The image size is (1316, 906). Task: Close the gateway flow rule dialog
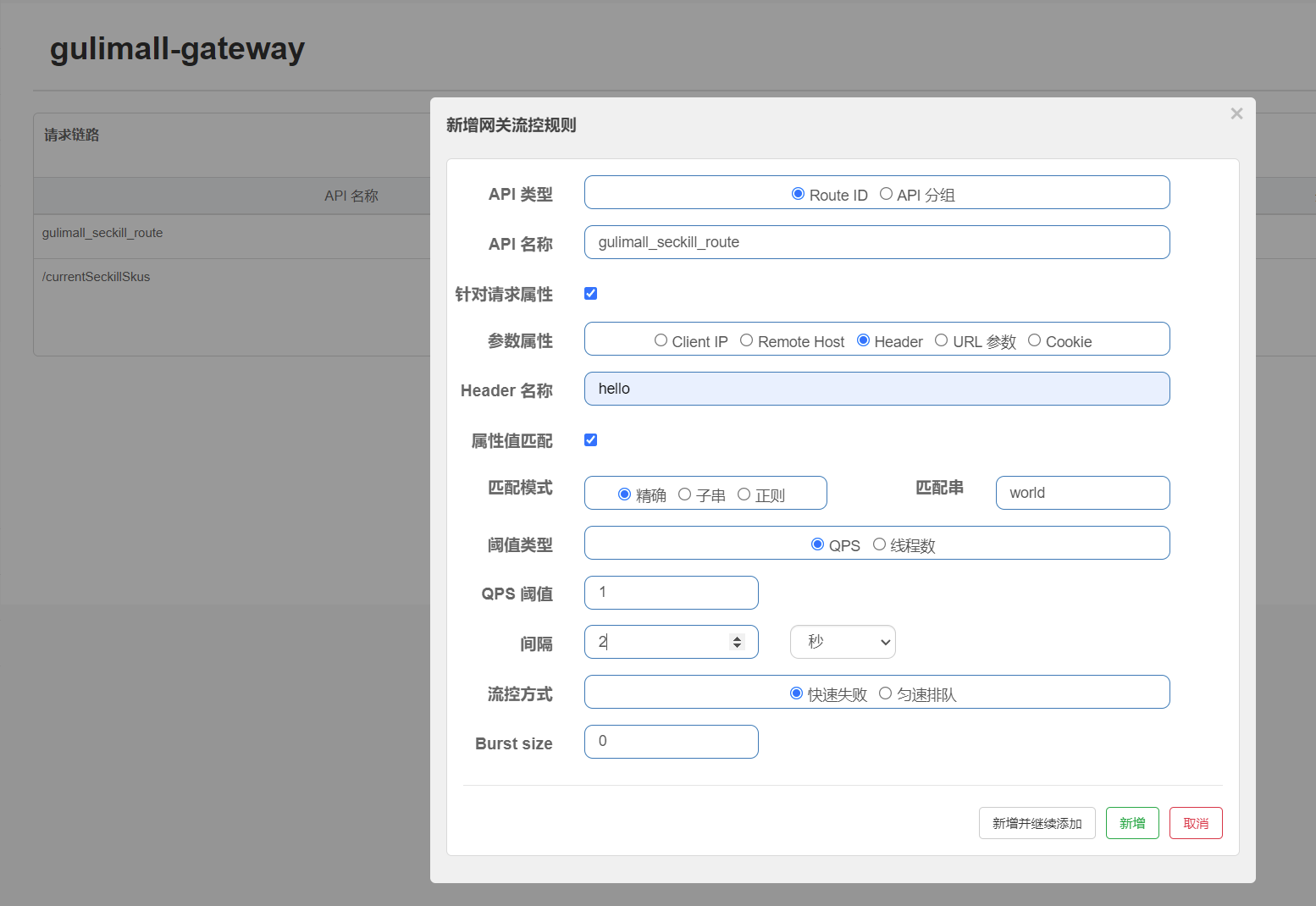[x=1236, y=113]
